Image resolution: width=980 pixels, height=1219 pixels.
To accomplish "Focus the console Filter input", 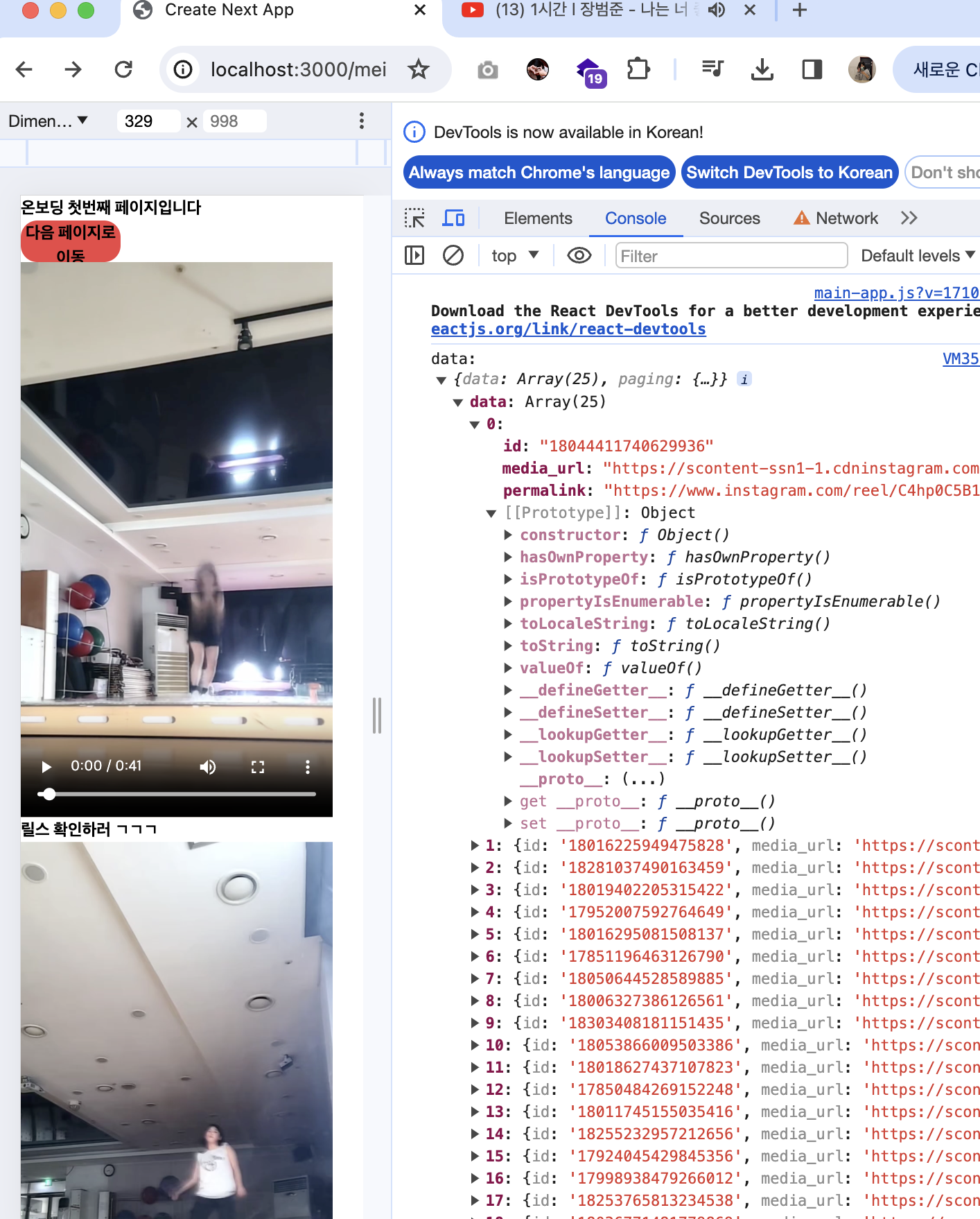I will point(732,256).
